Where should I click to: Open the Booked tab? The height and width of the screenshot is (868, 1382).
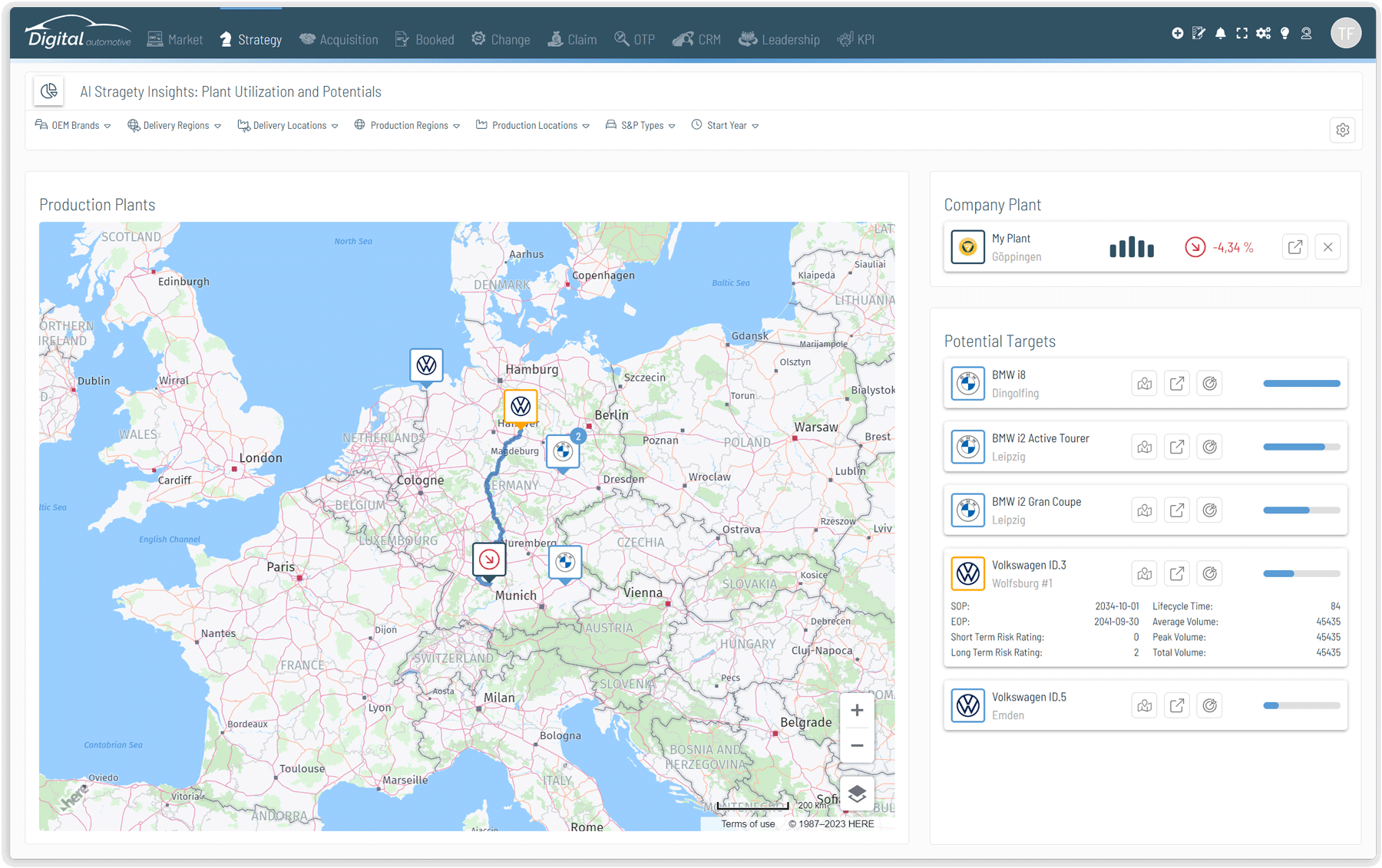click(x=425, y=39)
